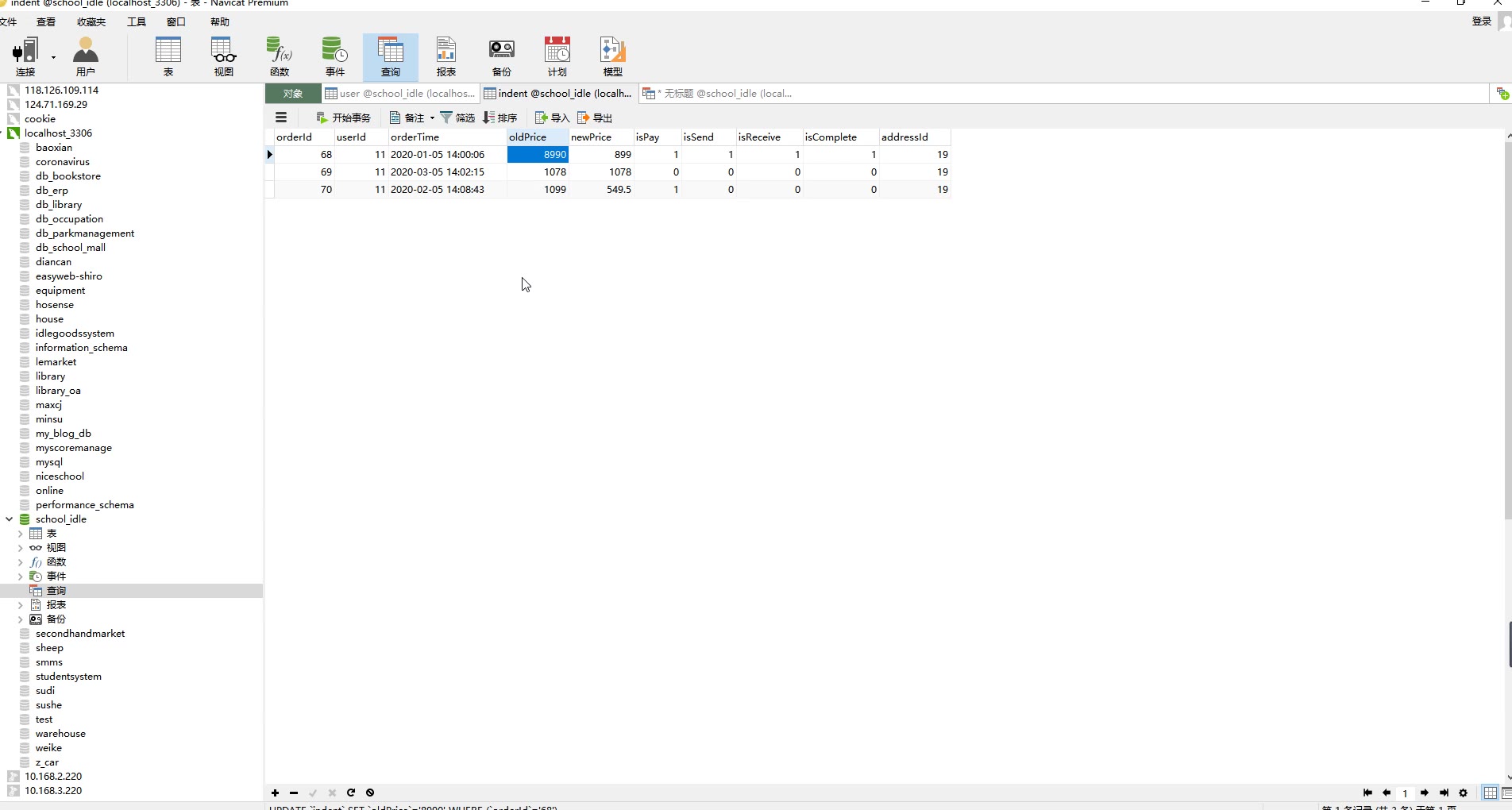Go to last page of records
This screenshot has height=810, width=1512.
point(1444,793)
